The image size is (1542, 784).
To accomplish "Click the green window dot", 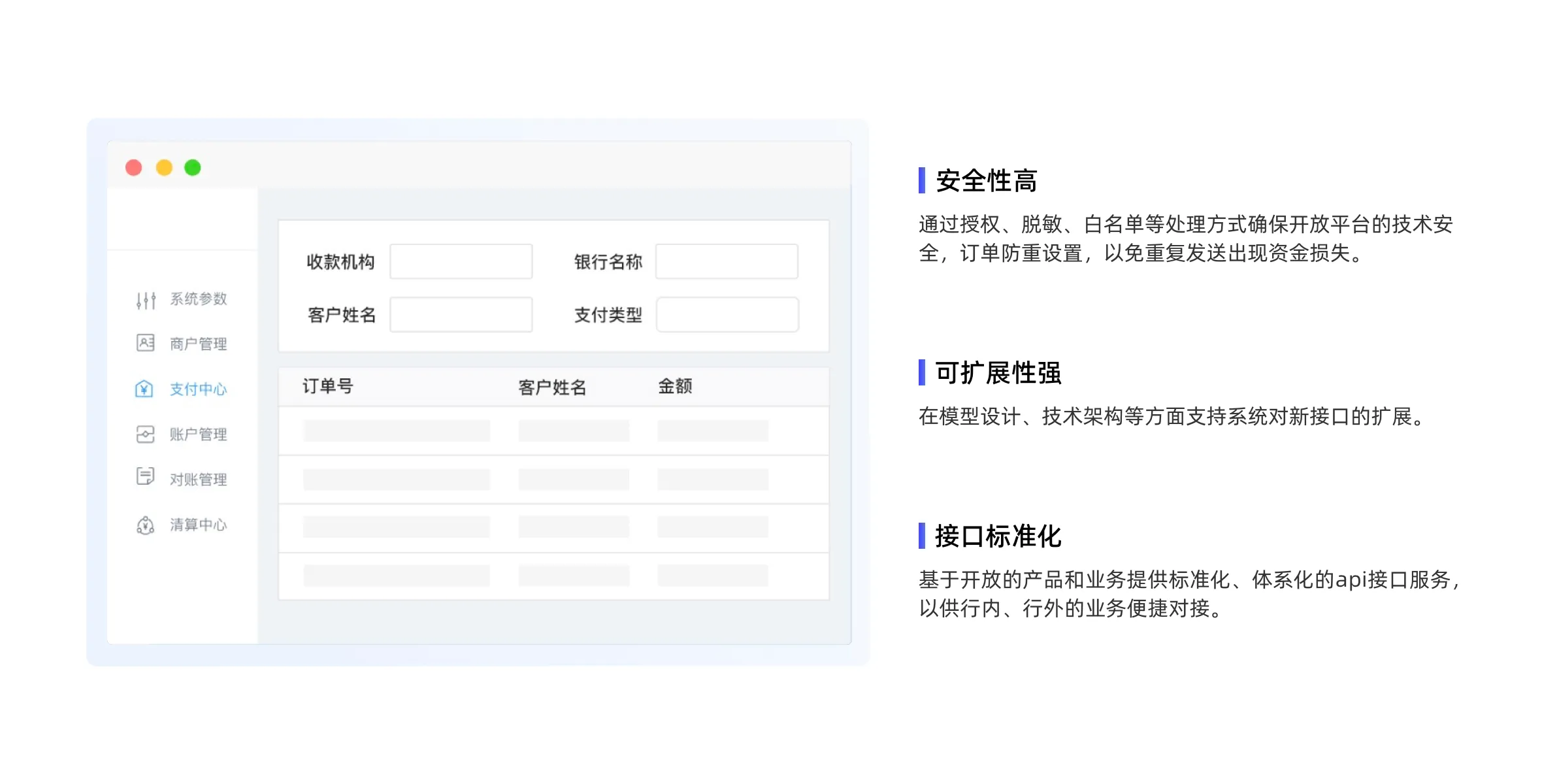I will click(193, 168).
